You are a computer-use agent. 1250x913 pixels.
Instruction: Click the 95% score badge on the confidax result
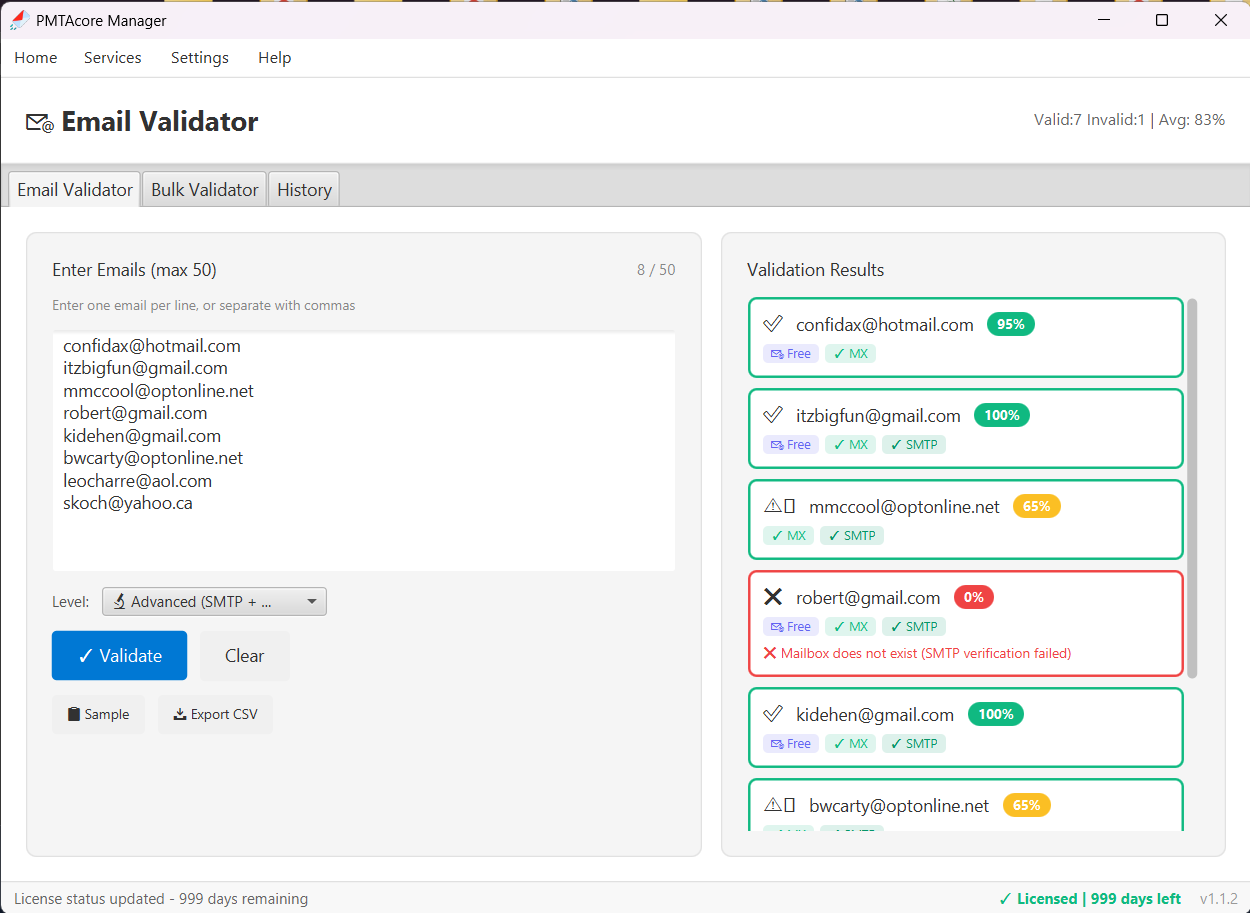point(1010,323)
